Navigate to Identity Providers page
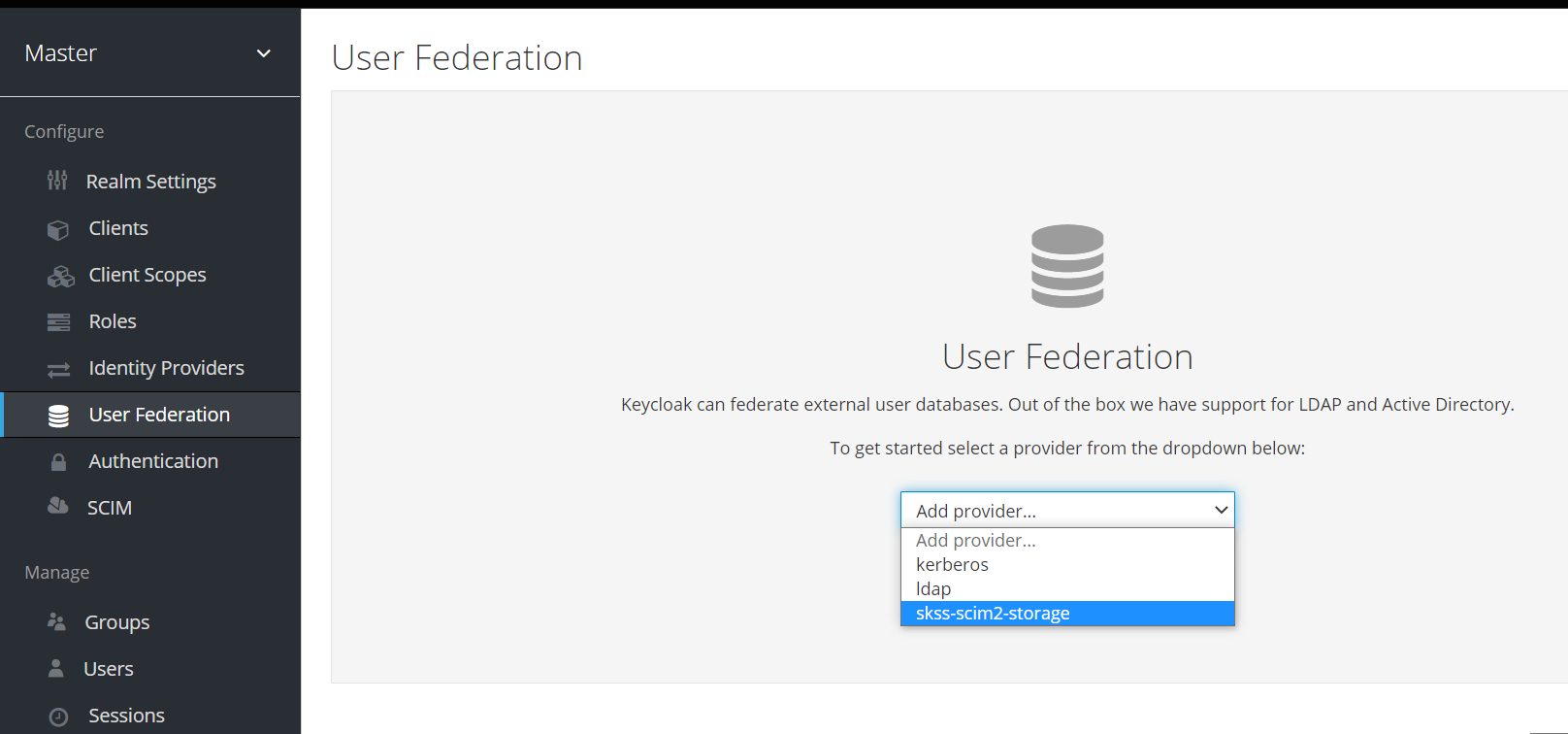1568x734 pixels. click(166, 368)
